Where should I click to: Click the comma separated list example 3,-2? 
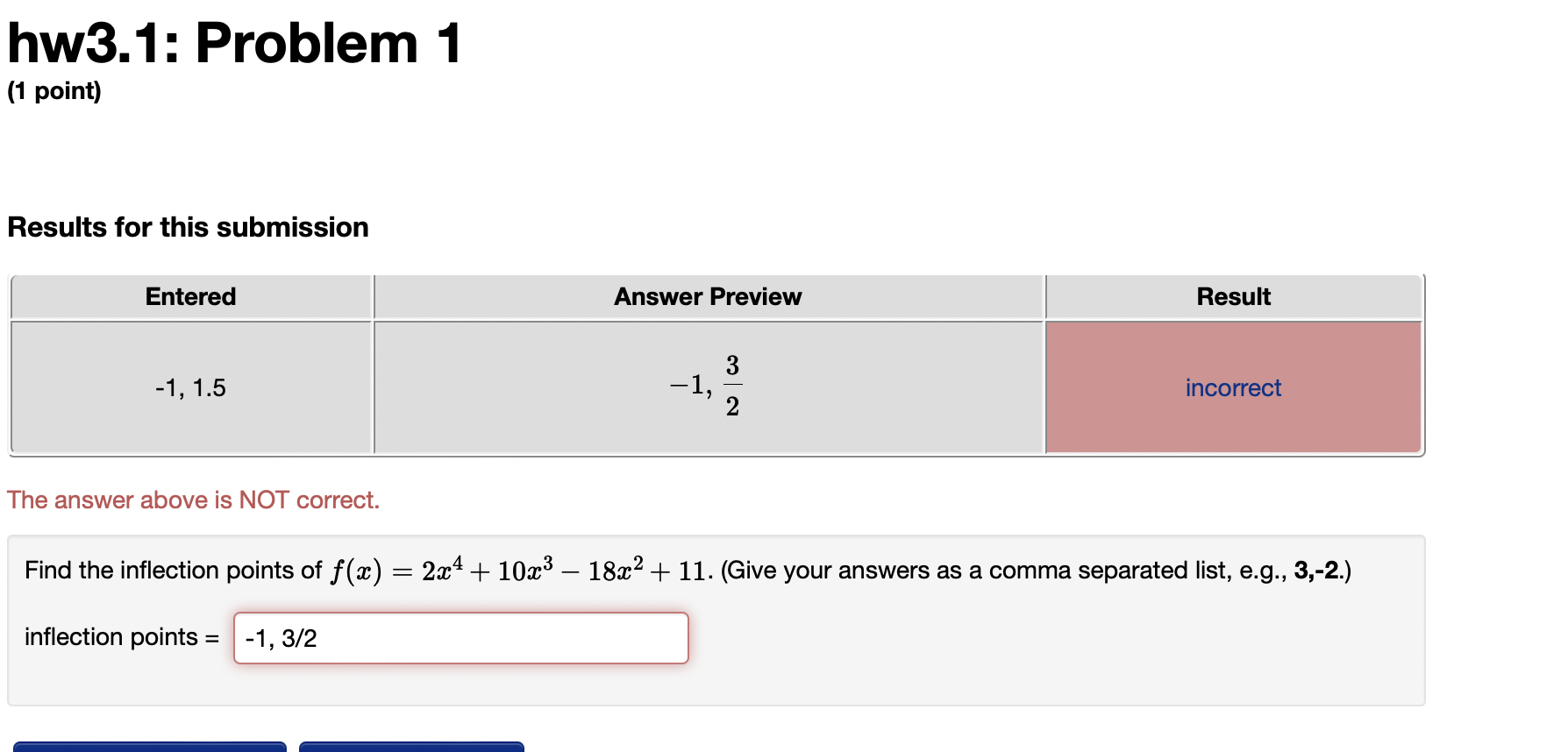point(1315,570)
